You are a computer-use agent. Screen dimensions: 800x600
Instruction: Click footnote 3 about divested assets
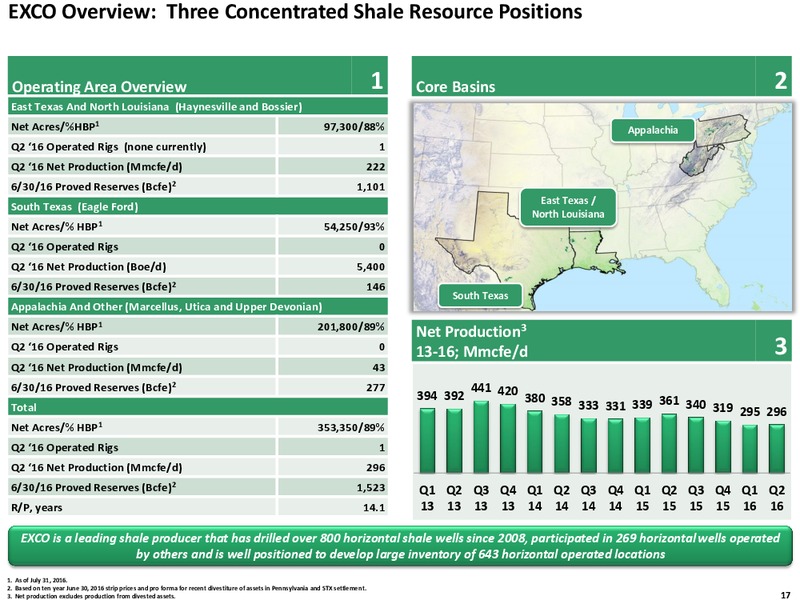coord(91,596)
